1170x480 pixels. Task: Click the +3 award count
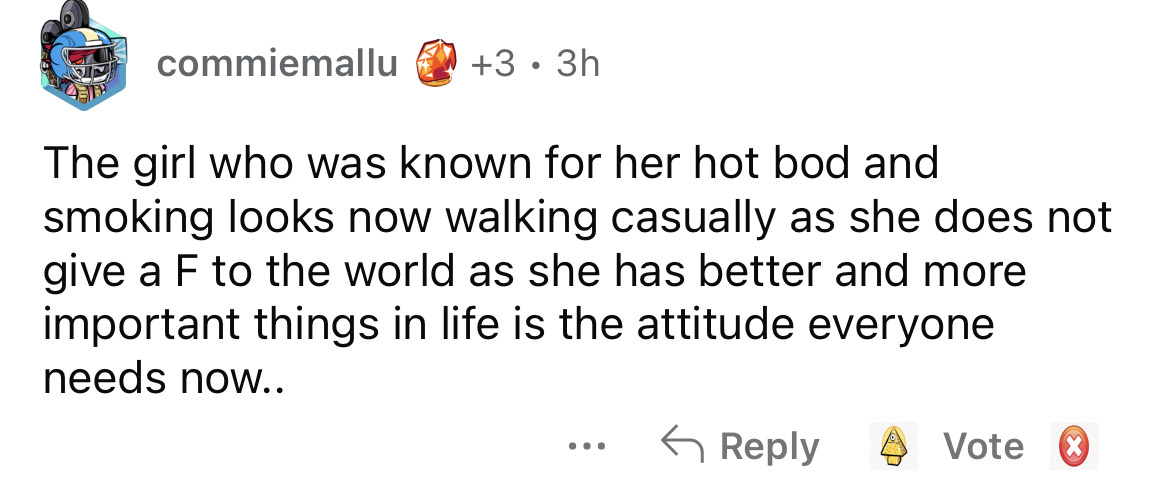click(496, 65)
